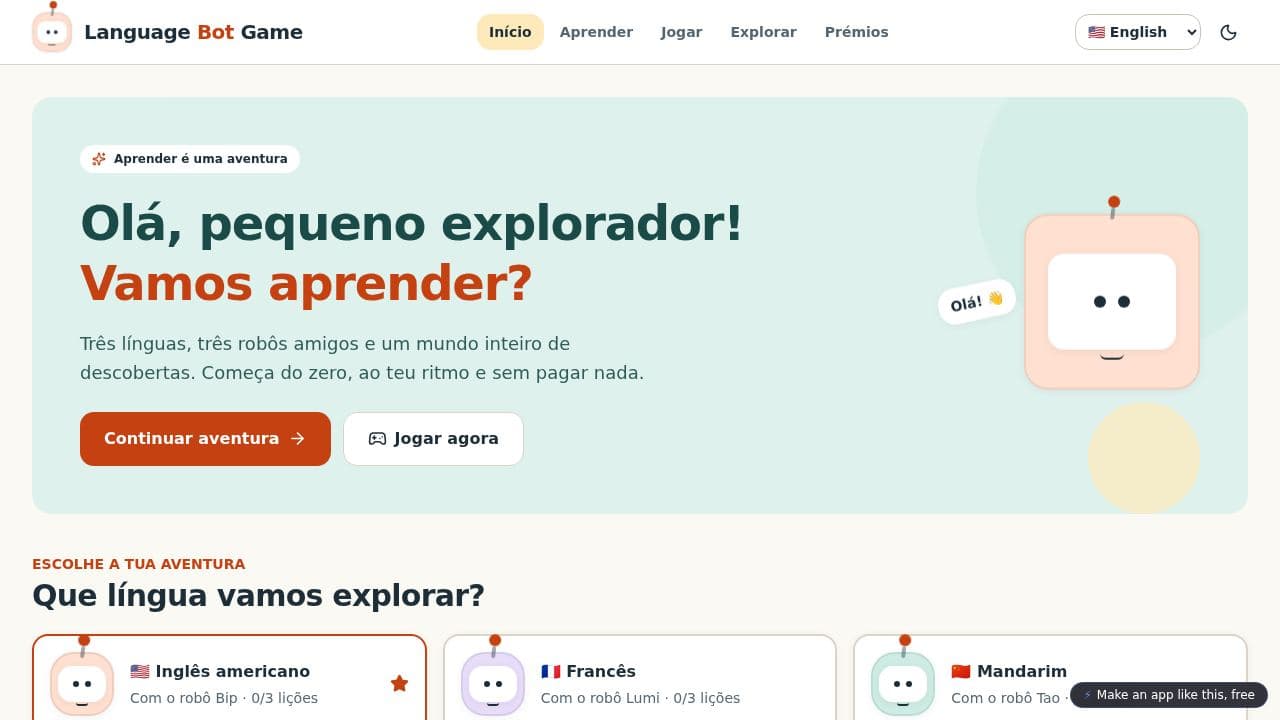Click the text Com o robô Lumi · 0/3 lições

coord(640,698)
